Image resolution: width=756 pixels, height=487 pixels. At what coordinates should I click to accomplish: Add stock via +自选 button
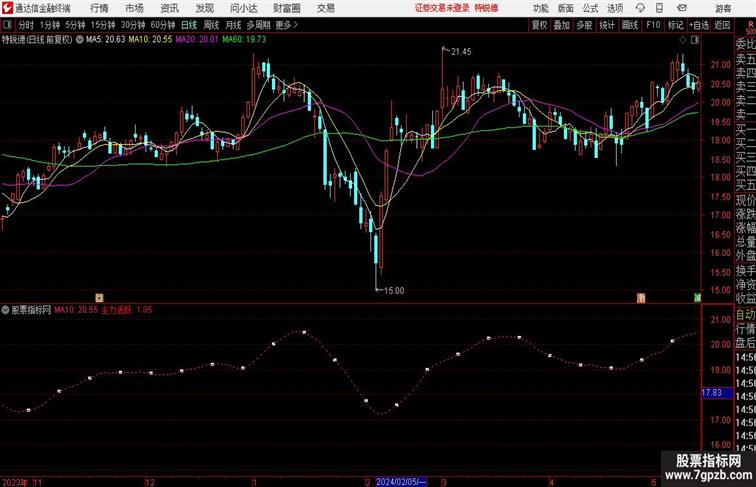click(x=699, y=25)
